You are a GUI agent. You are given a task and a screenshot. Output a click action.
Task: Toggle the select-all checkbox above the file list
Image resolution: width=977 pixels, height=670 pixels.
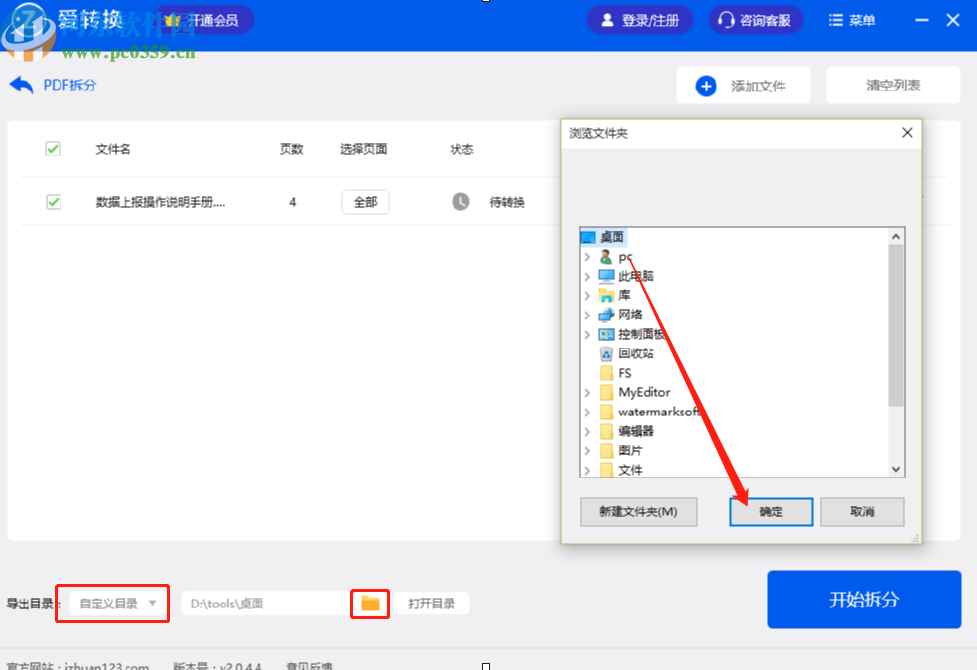pos(52,149)
